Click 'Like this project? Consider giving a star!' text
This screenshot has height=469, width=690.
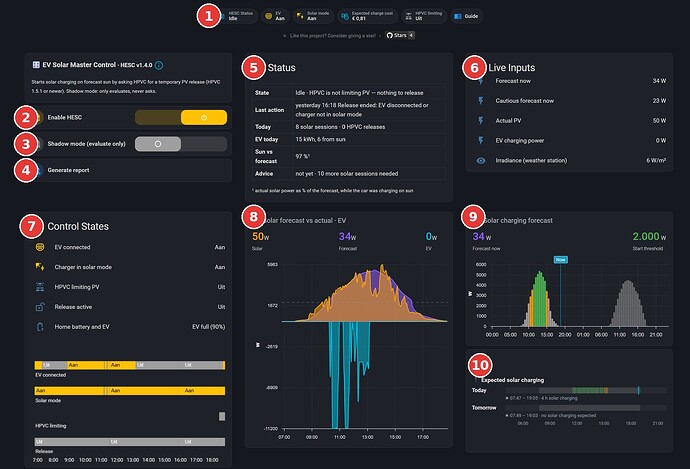pos(333,36)
